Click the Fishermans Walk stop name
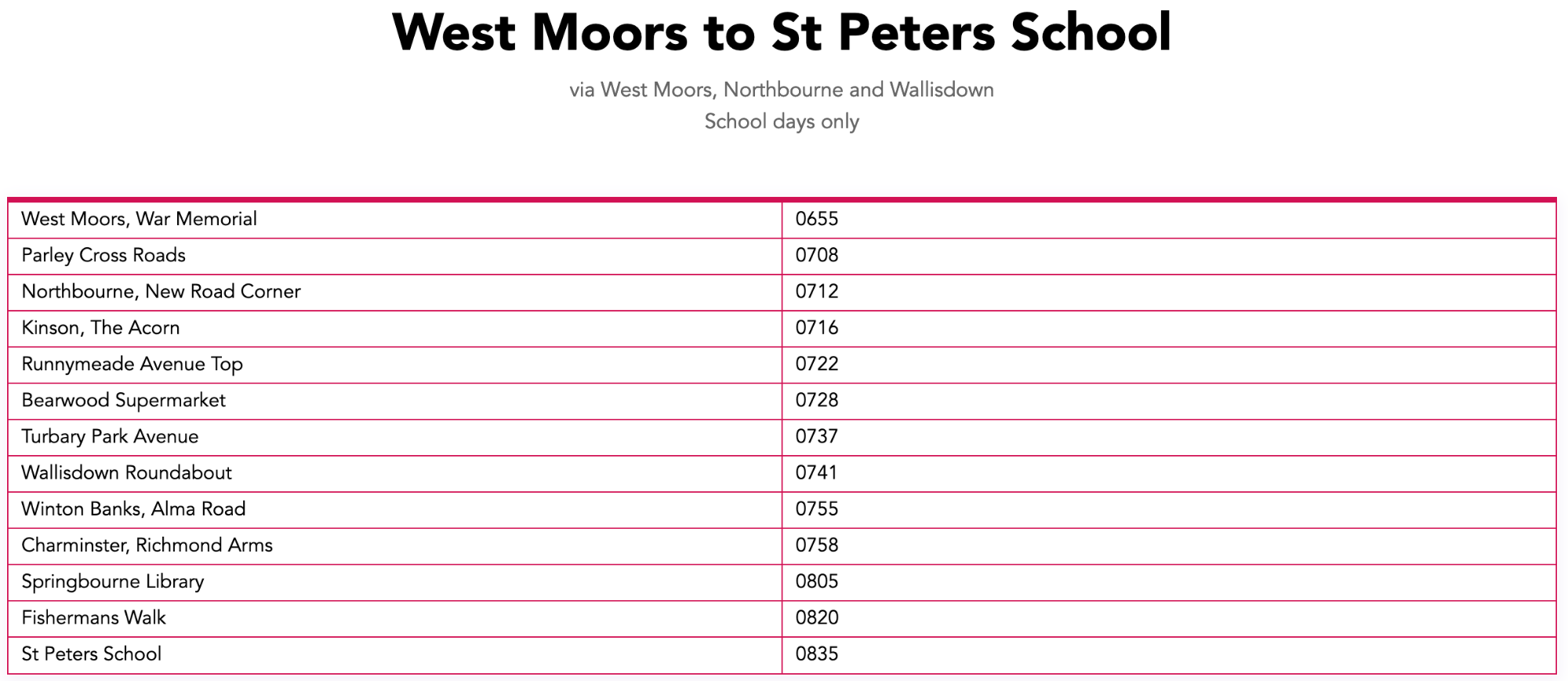1568x681 pixels. coord(93,617)
